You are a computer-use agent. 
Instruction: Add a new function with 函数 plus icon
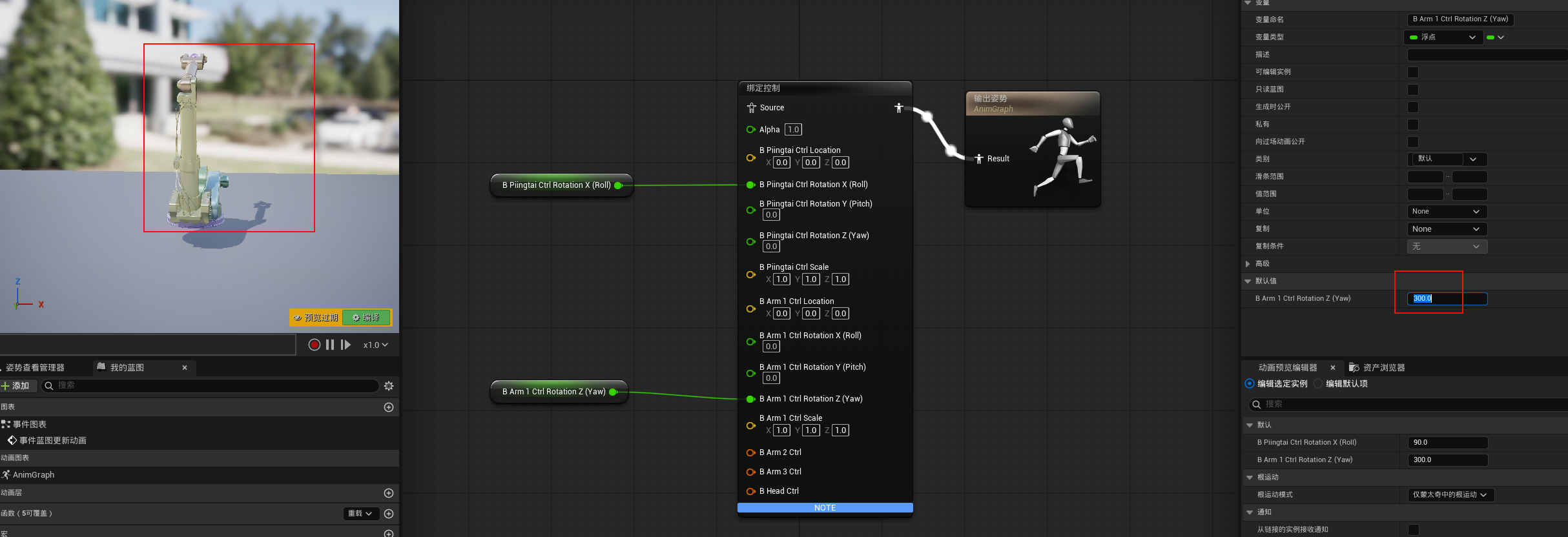click(x=389, y=513)
